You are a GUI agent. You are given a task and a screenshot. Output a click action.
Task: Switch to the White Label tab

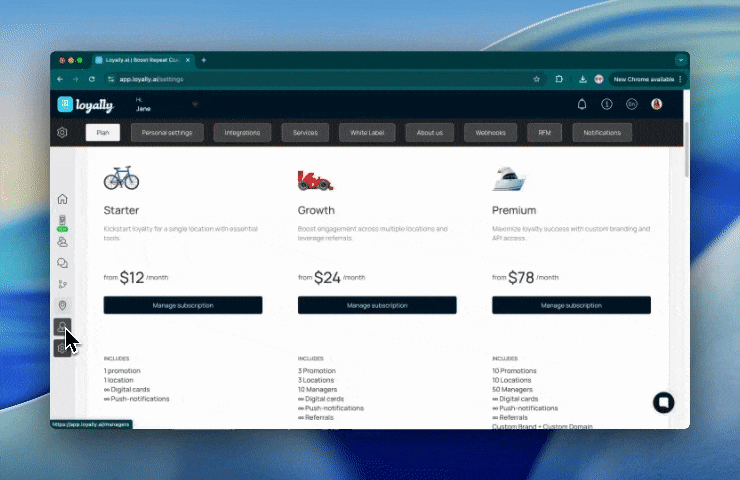pyautogui.click(x=367, y=133)
